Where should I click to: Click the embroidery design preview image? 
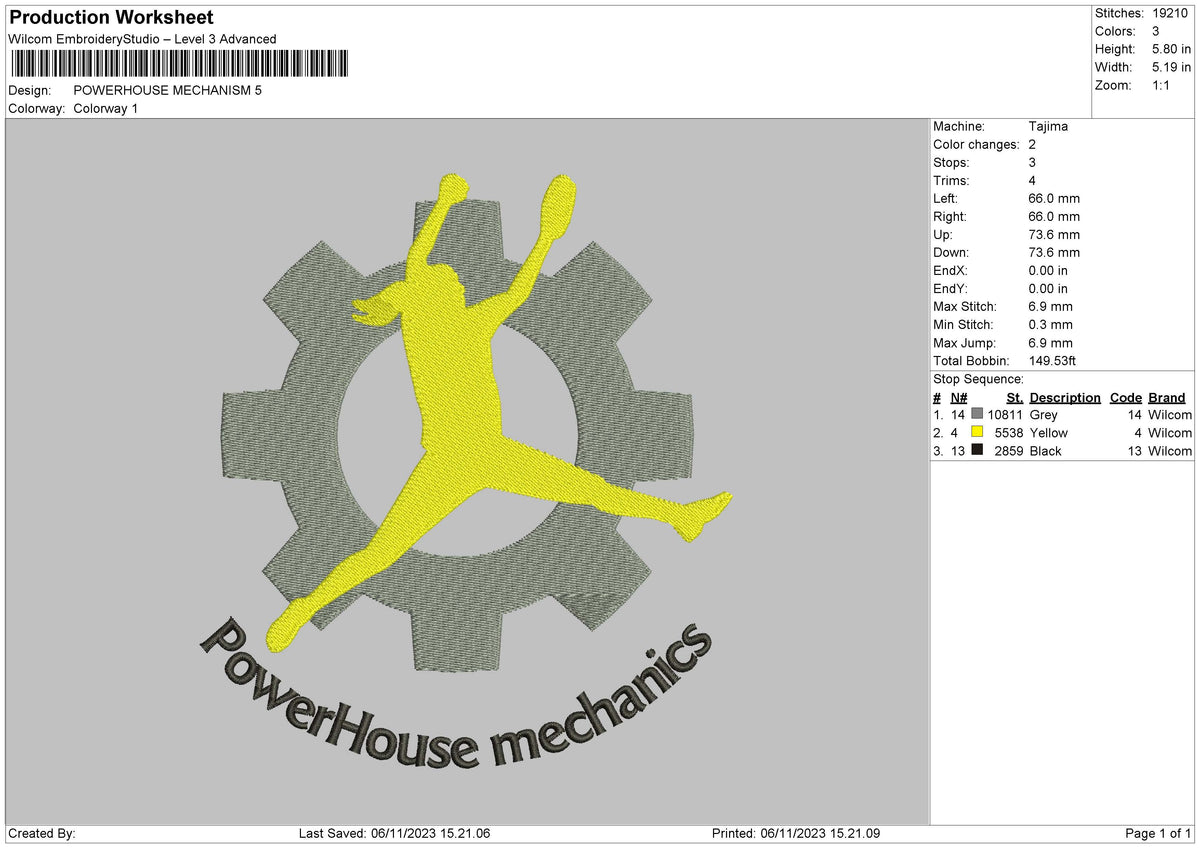pos(468,471)
